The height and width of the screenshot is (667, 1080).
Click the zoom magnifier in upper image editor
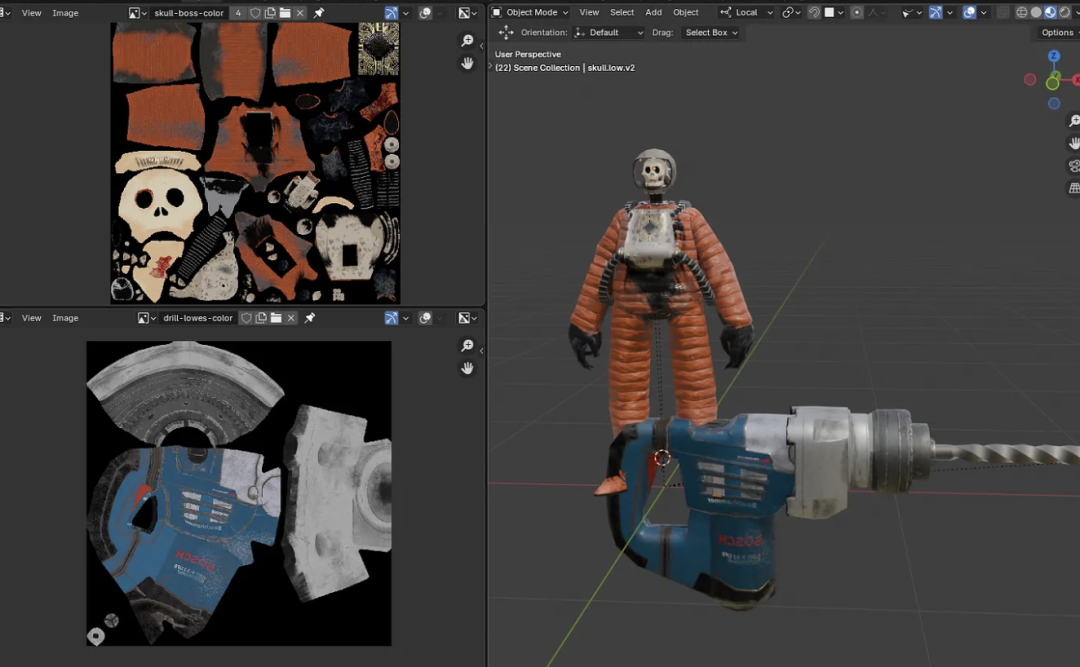(x=467, y=41)
